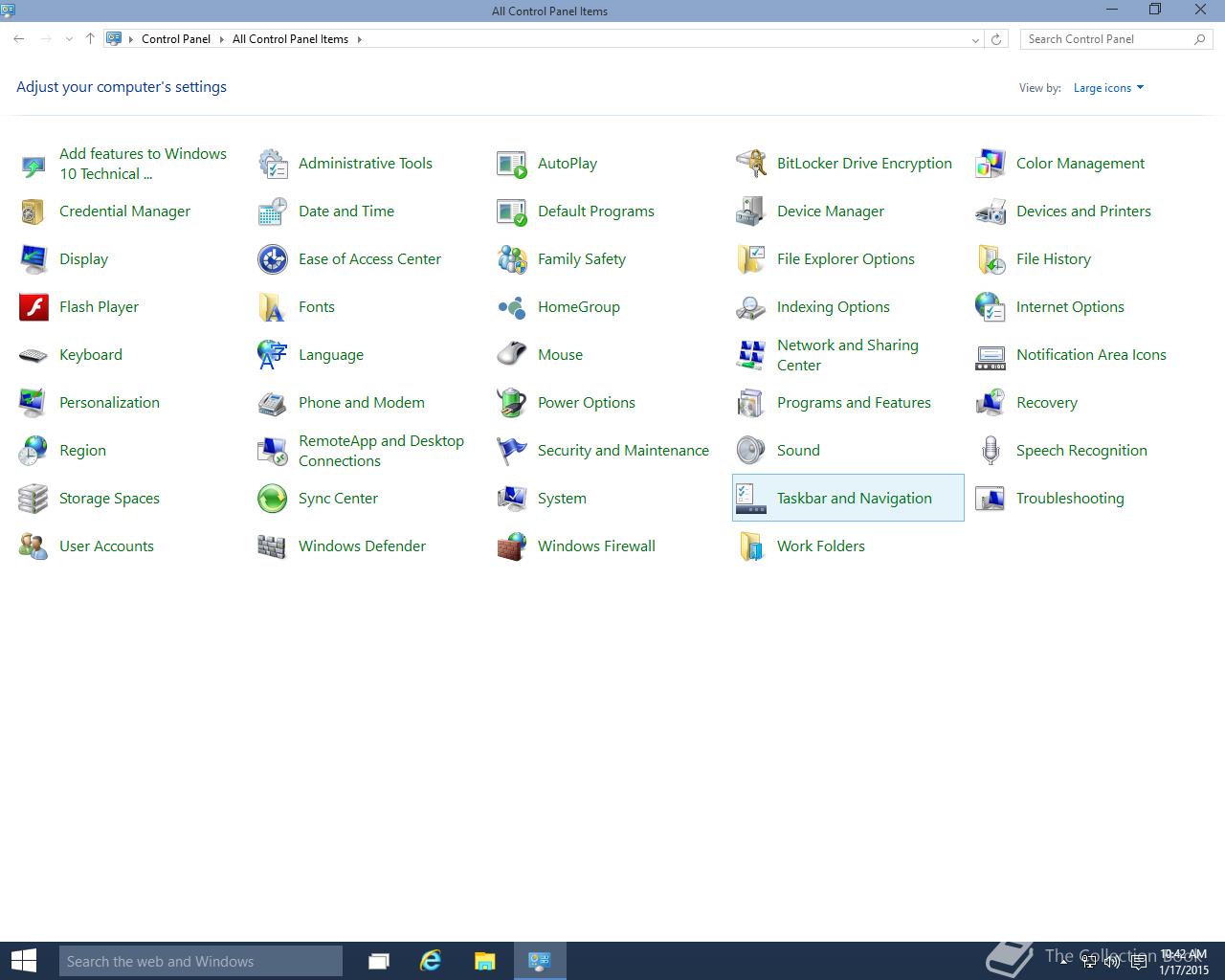
Task: Open File Explorer Options icon
Action: (751, 259)
